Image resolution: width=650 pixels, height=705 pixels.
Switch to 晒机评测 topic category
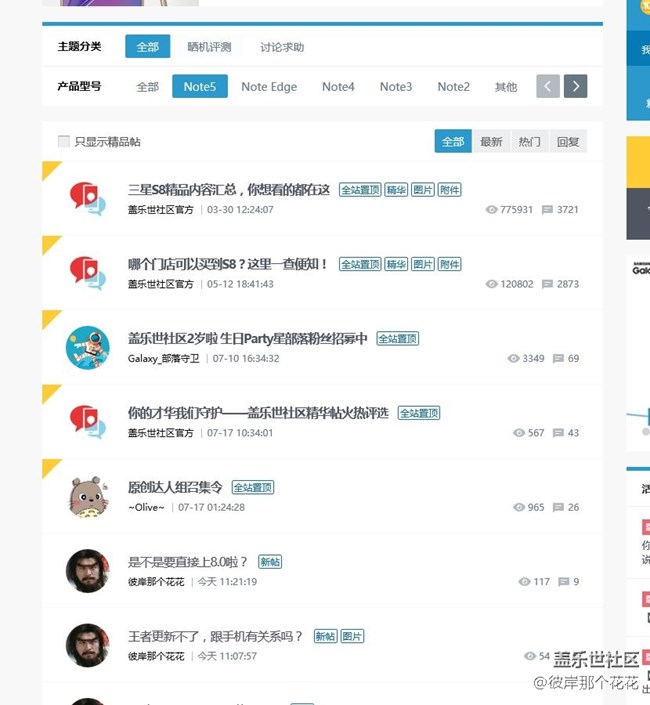[209, 47]
